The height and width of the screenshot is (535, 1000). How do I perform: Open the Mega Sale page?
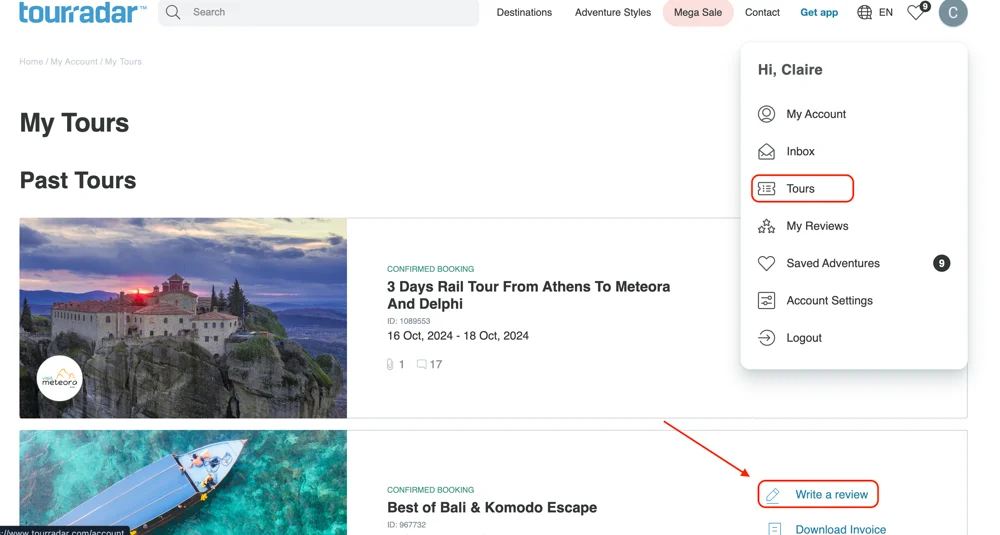pyautogui.click(x=698, y=12)
